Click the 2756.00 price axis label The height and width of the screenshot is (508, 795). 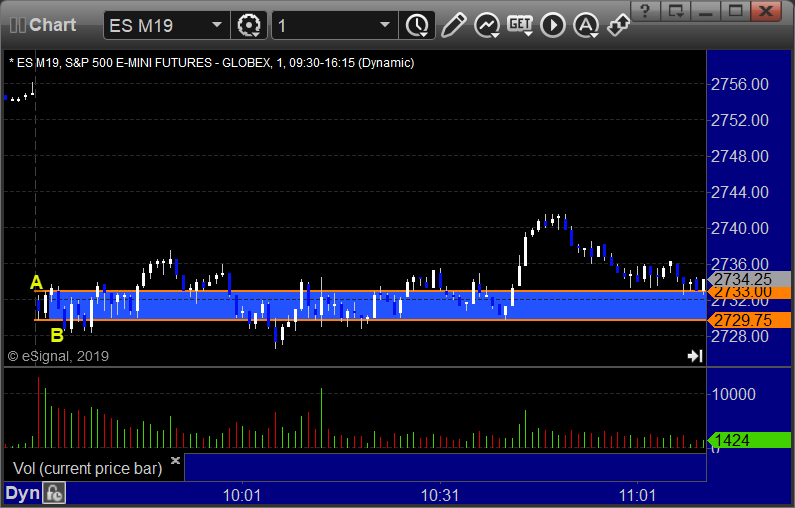coord(740,84)
